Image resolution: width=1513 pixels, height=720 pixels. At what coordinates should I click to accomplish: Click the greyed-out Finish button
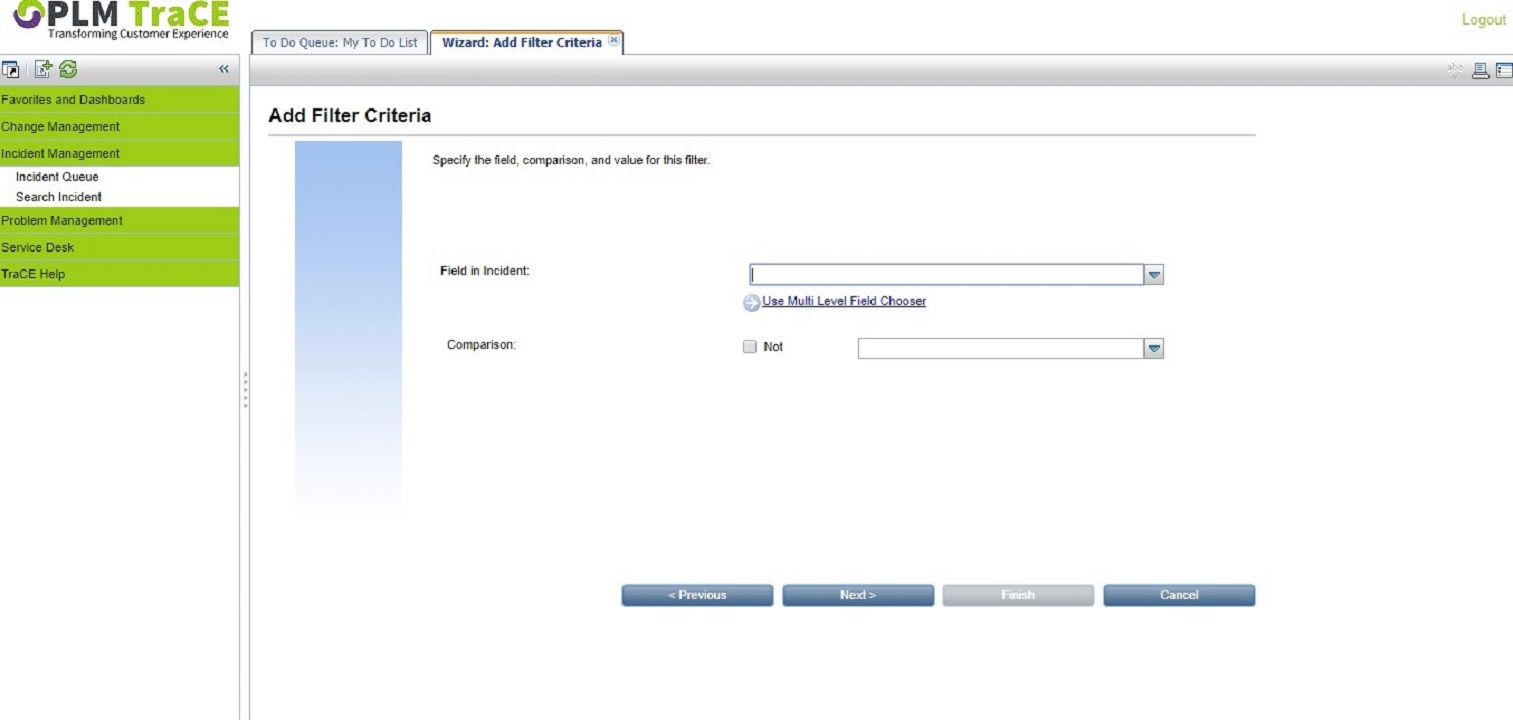click(1018, 595)
